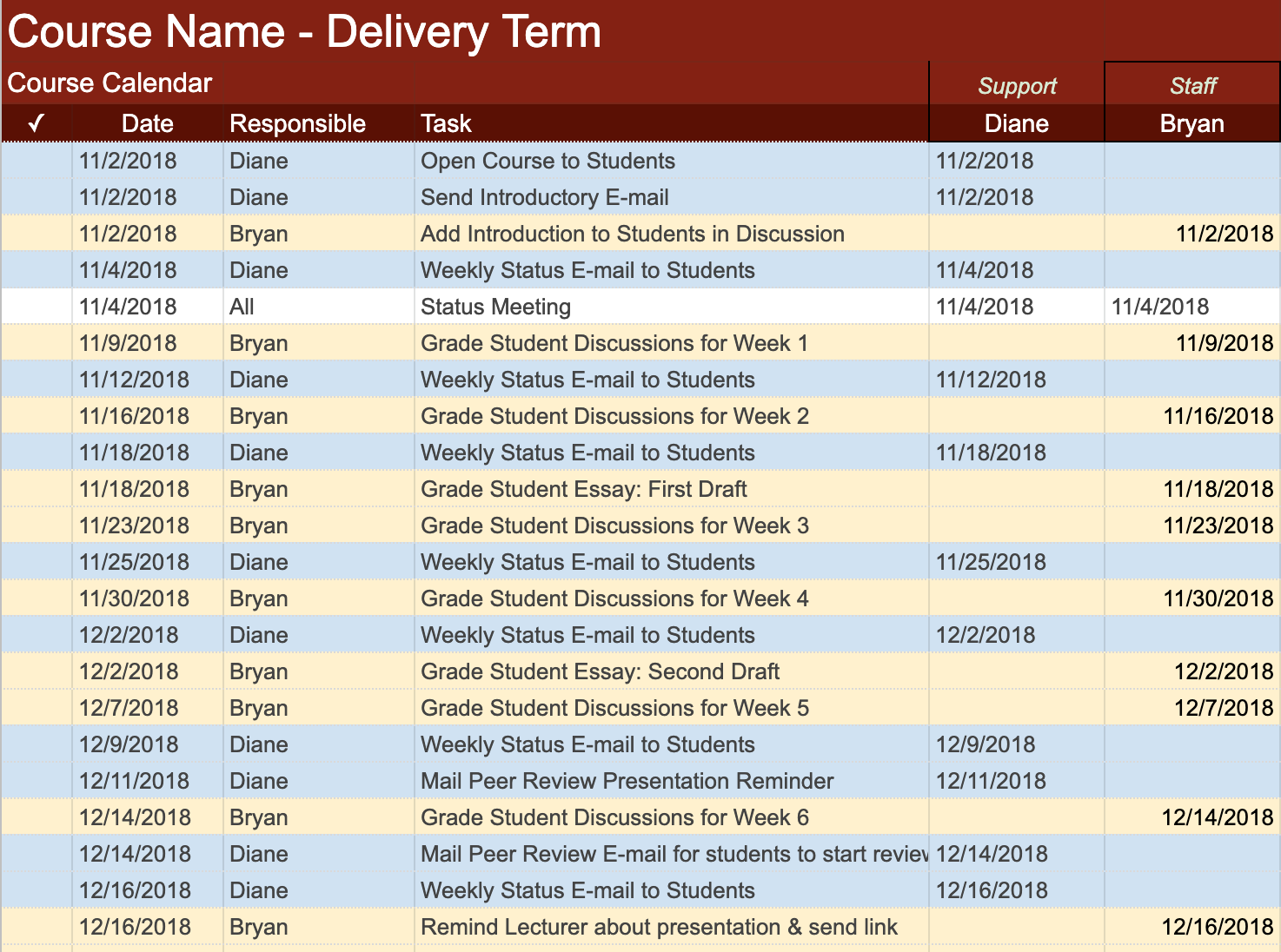Select Bryan's 12/16/2018 staff date cell
1281x952 pixels.
tap(1217, 927)
